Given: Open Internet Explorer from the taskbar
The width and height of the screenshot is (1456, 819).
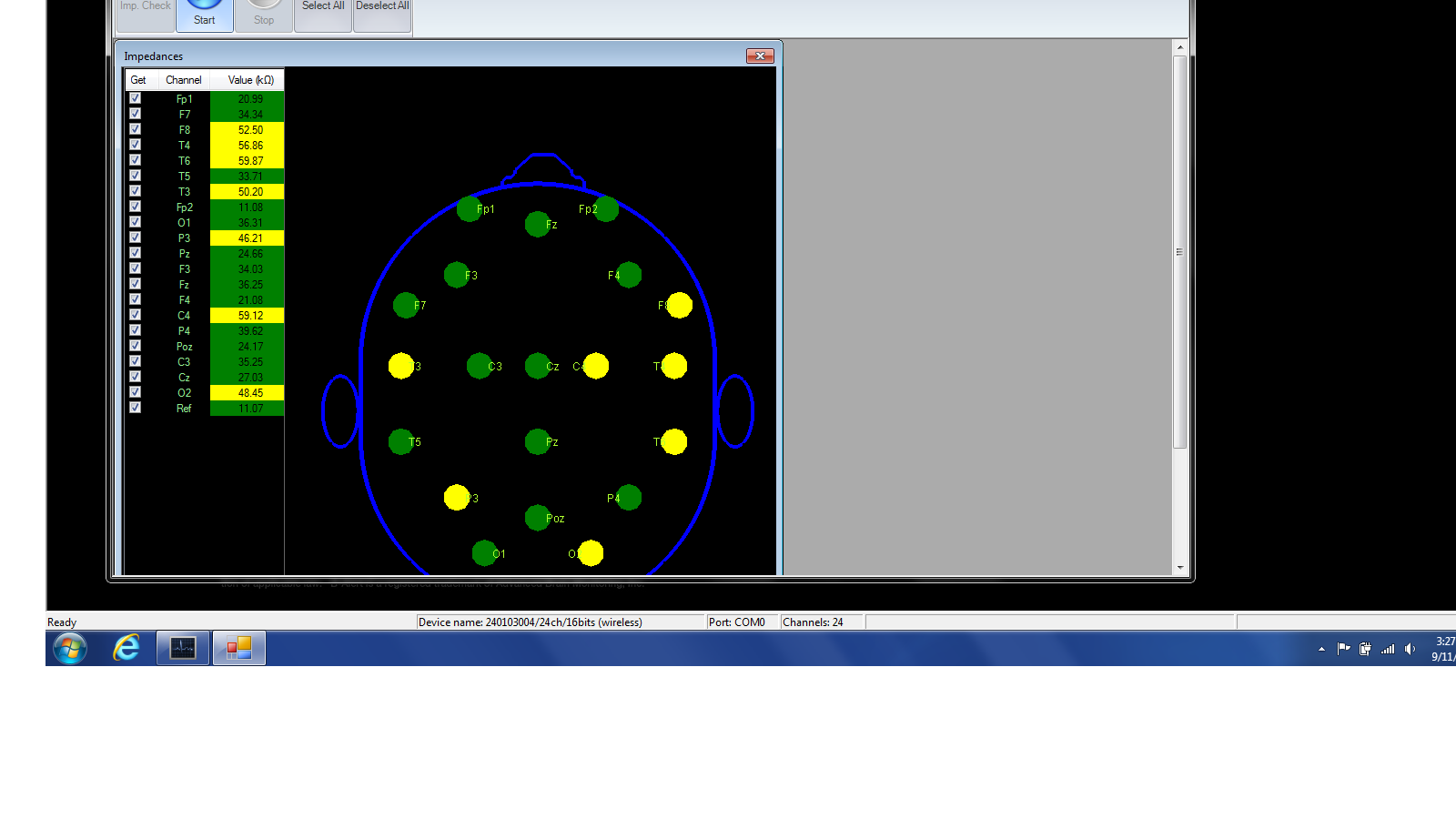Looking at the screenshot, I should click(126, 648).
